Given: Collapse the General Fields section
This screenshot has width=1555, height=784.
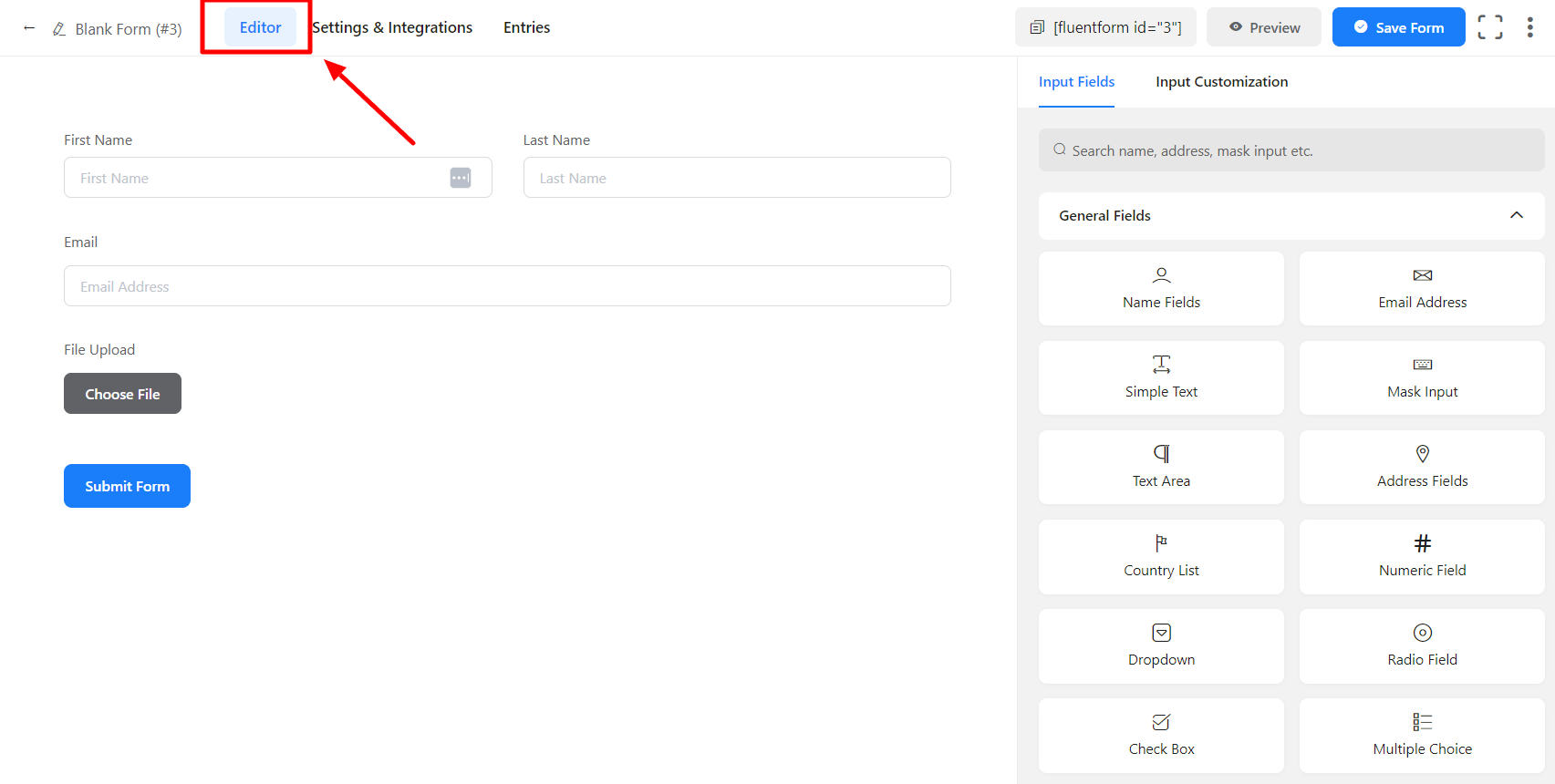Looking at the screenshot, I should [1516, 215].
